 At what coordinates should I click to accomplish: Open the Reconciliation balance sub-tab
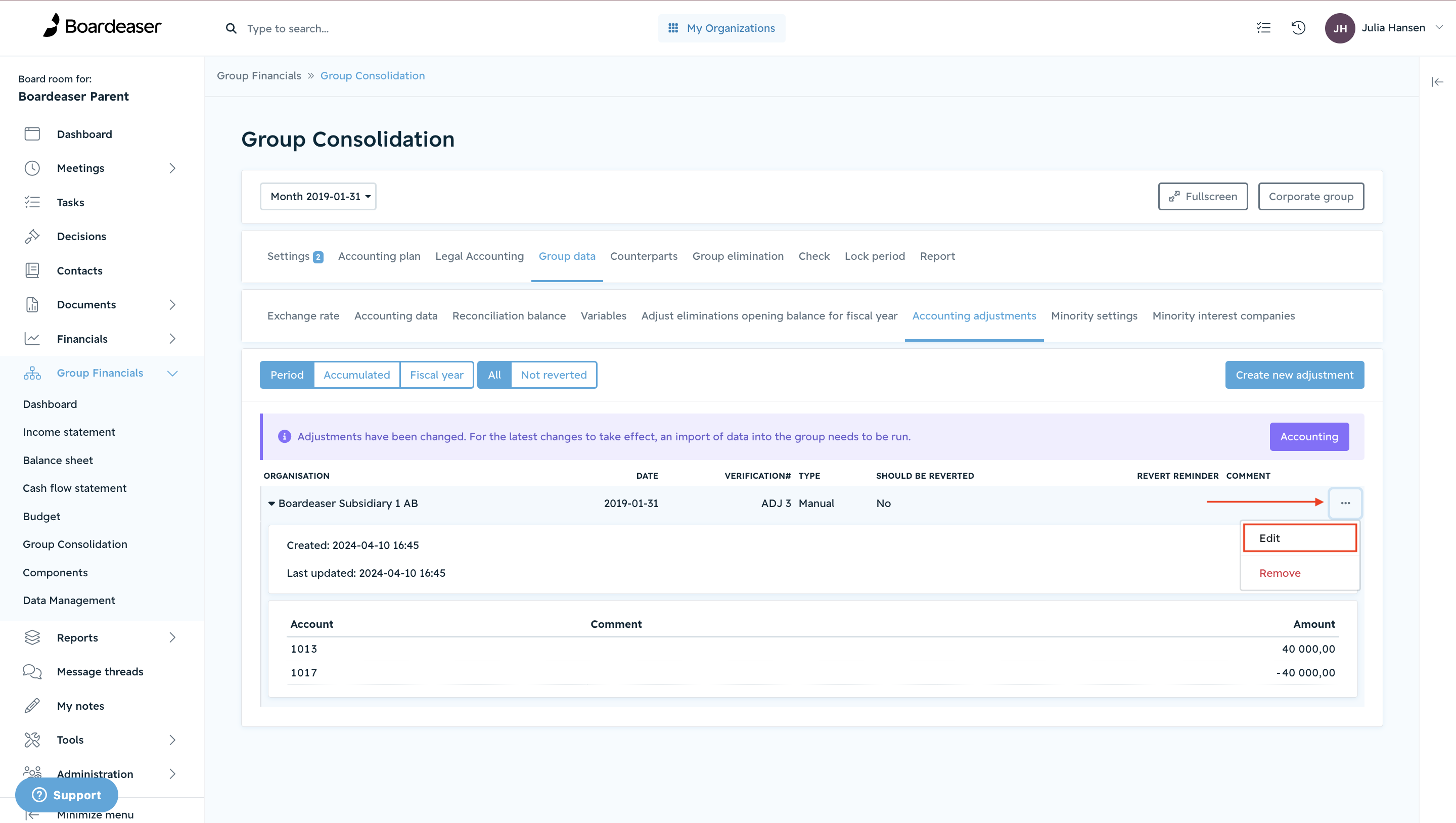(x=509, y=316)
